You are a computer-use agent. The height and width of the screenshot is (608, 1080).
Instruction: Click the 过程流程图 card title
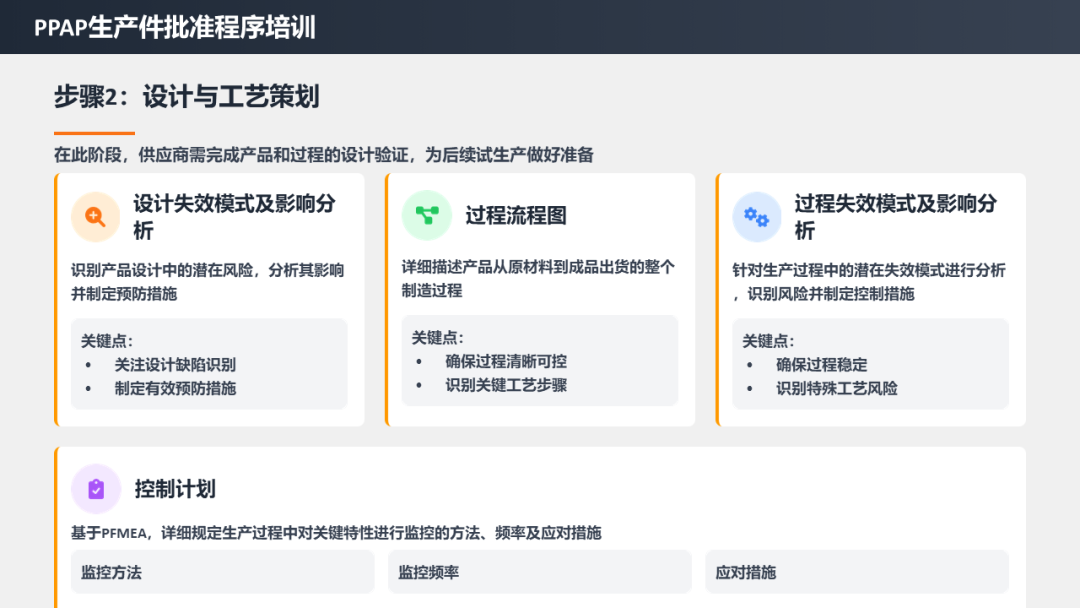[x=516, y=215]
